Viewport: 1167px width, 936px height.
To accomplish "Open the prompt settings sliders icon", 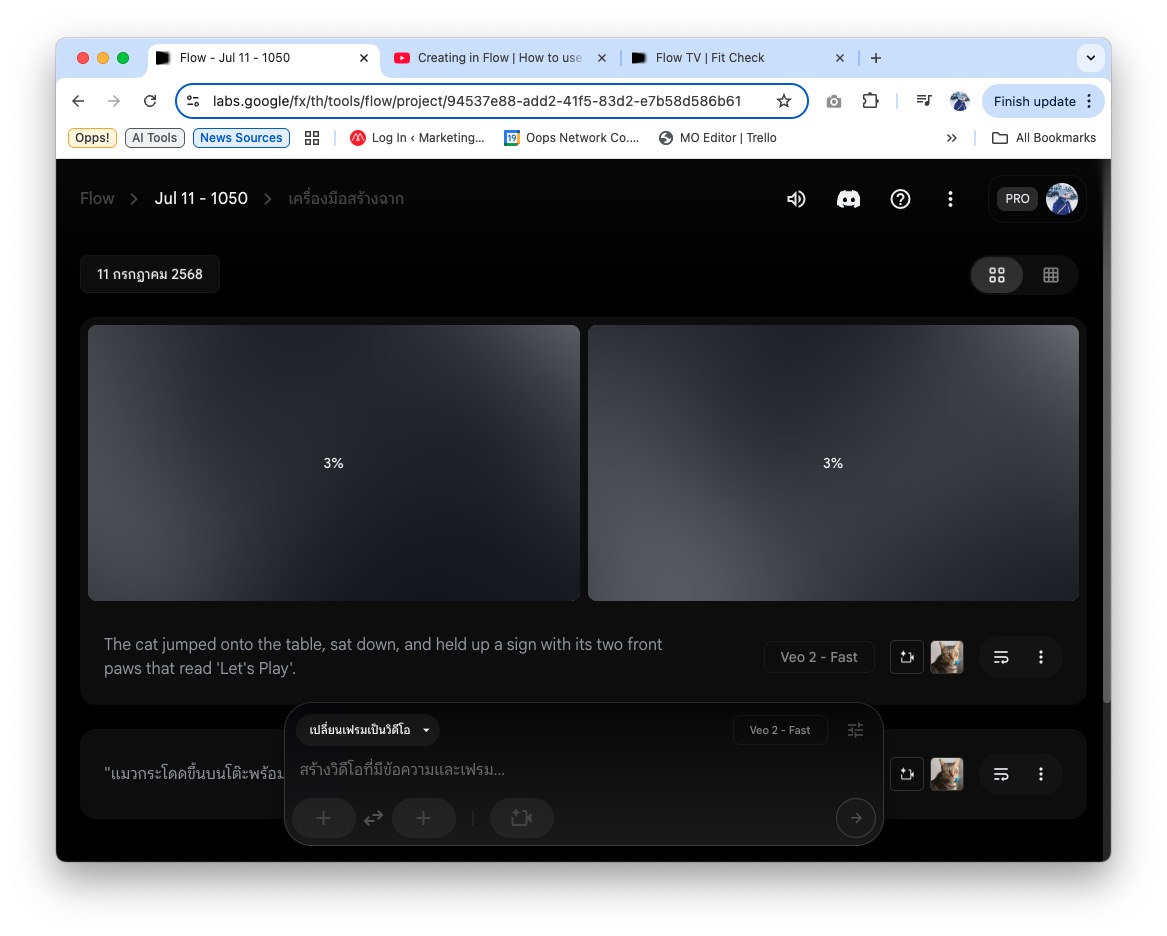I will click(x=855, y=730).
